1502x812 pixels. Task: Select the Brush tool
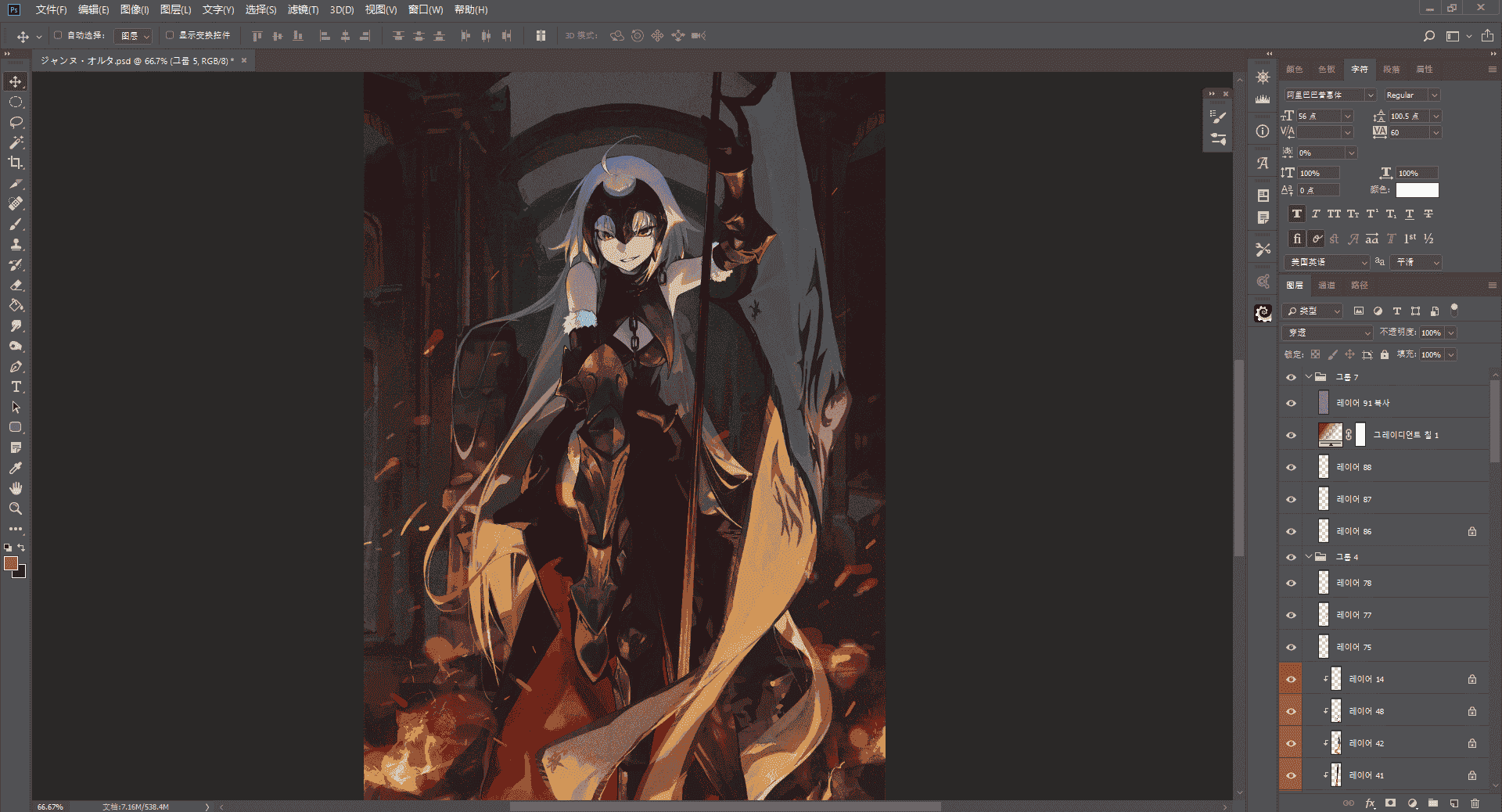point(16,224)
